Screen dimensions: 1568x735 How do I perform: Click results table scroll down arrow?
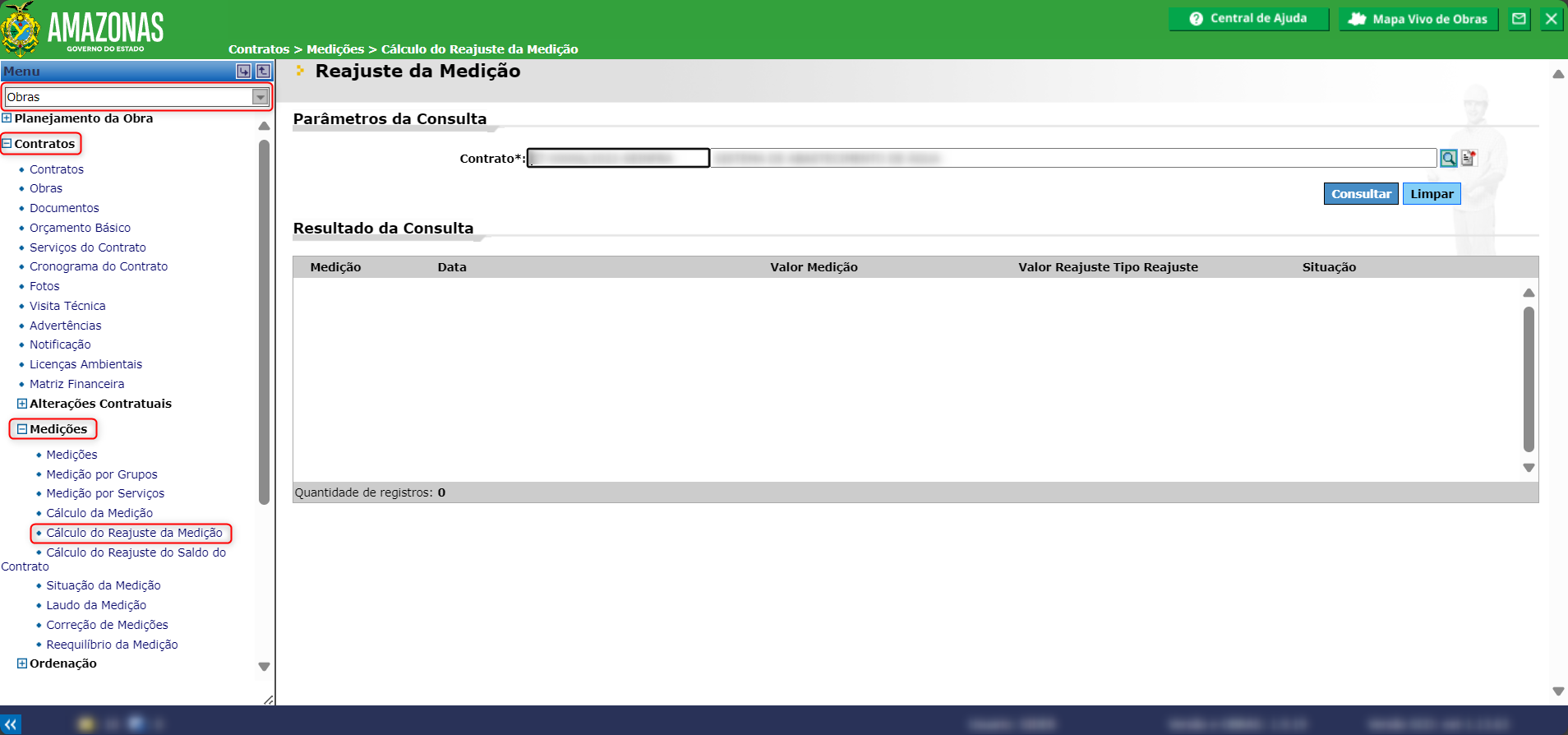[x=1529, y=468]
